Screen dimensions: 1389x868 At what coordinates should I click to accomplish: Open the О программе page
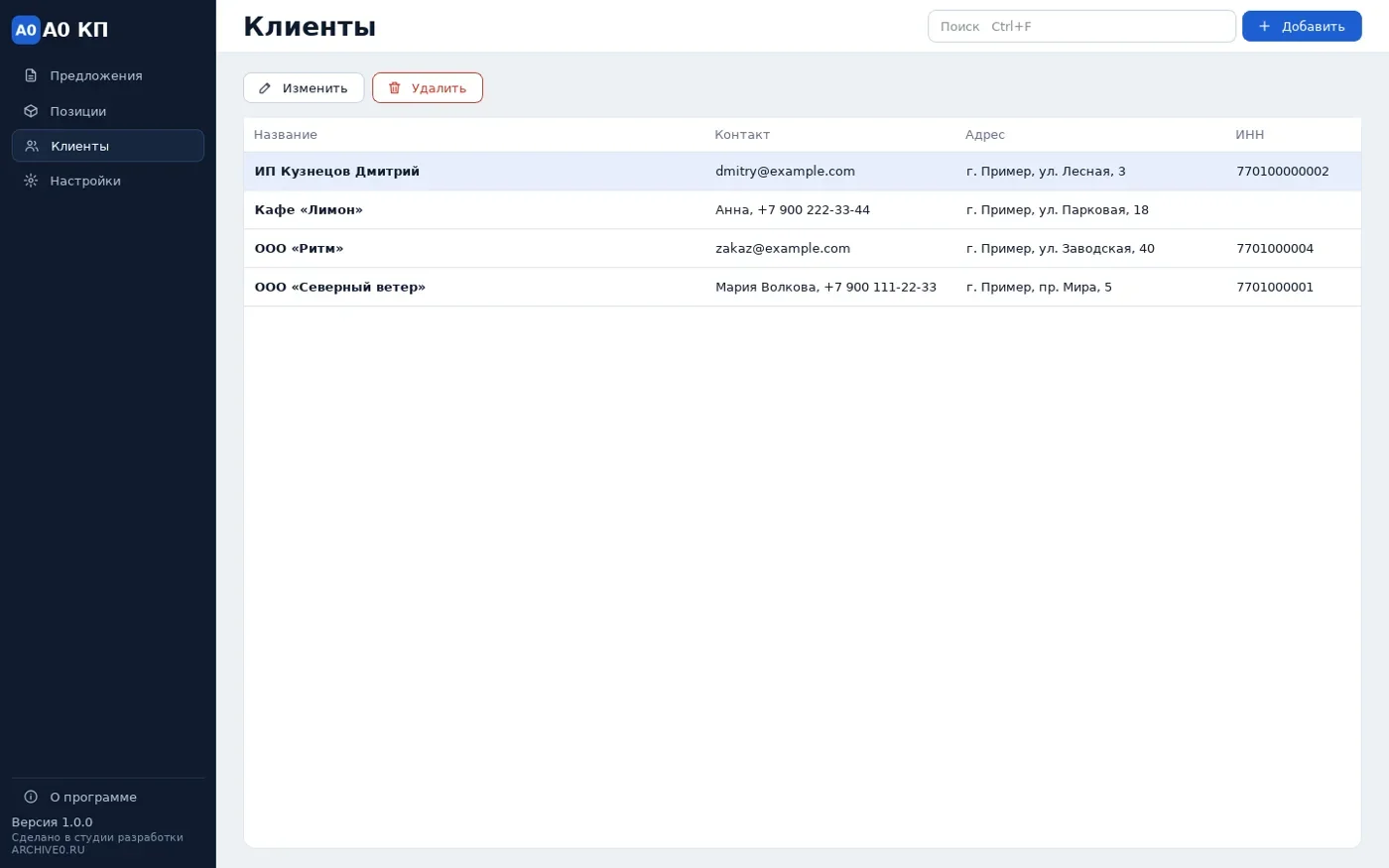(108, 797)
